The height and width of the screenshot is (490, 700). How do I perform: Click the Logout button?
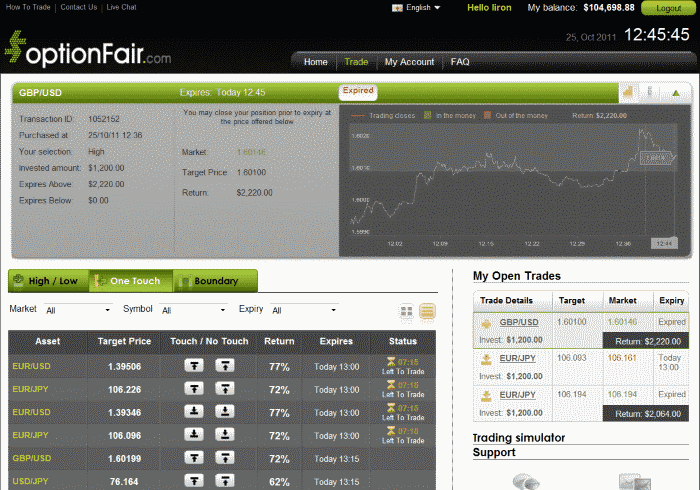point(668,8)
